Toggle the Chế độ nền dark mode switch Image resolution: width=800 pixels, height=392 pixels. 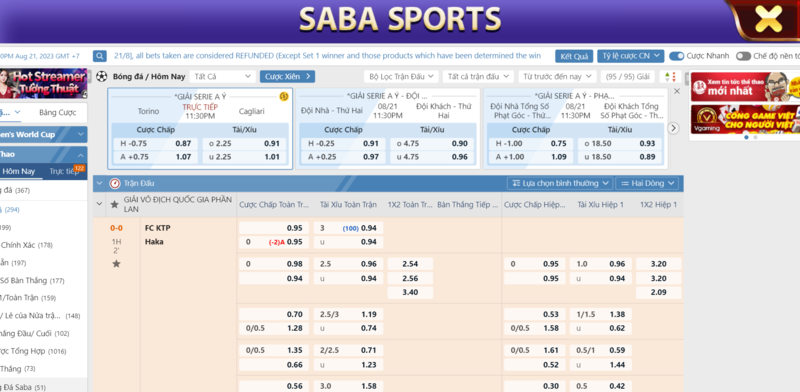pos(743,56)
